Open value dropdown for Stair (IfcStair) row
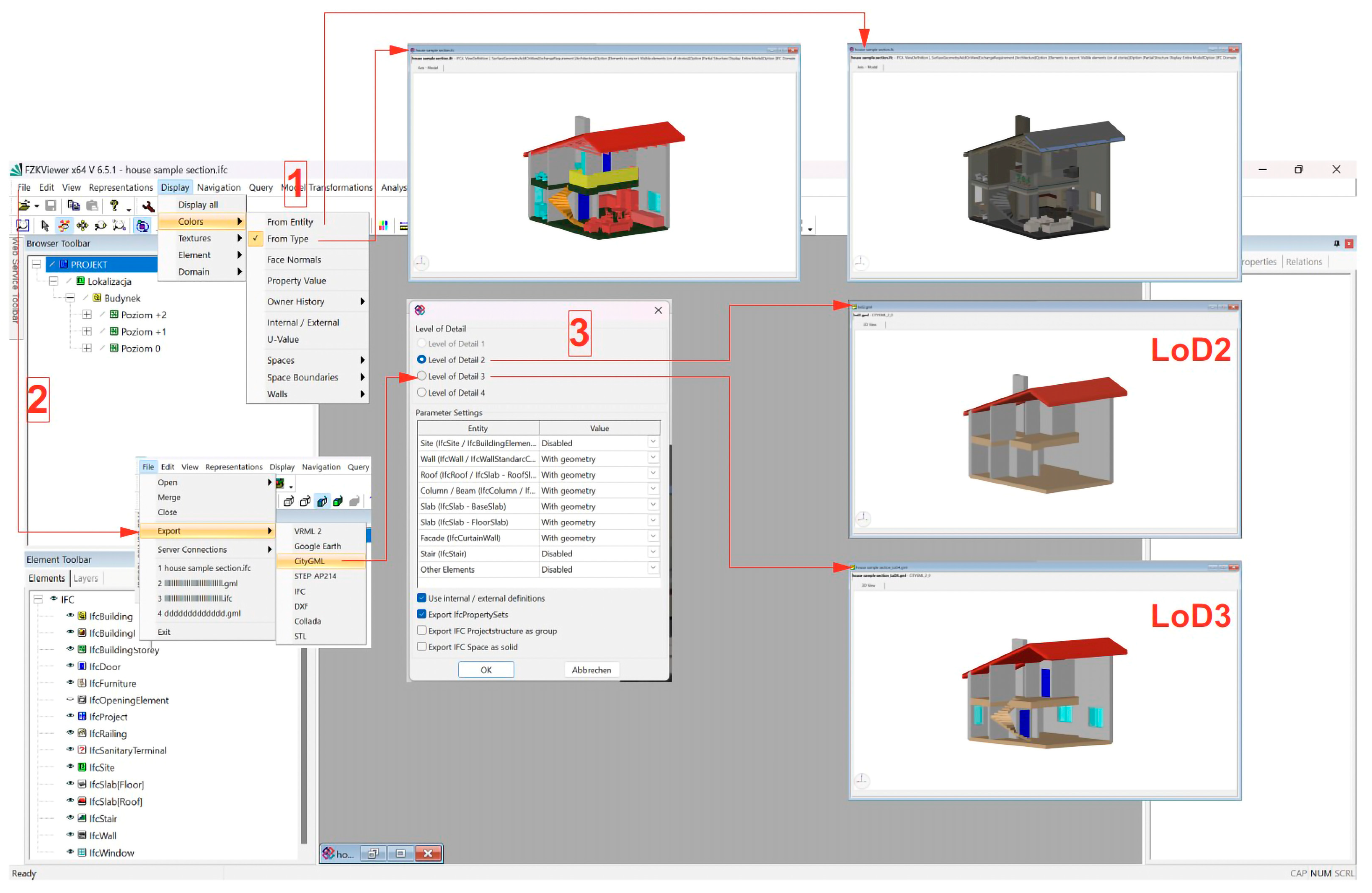This screenshot has height=893, width=1372. (653, 554)
